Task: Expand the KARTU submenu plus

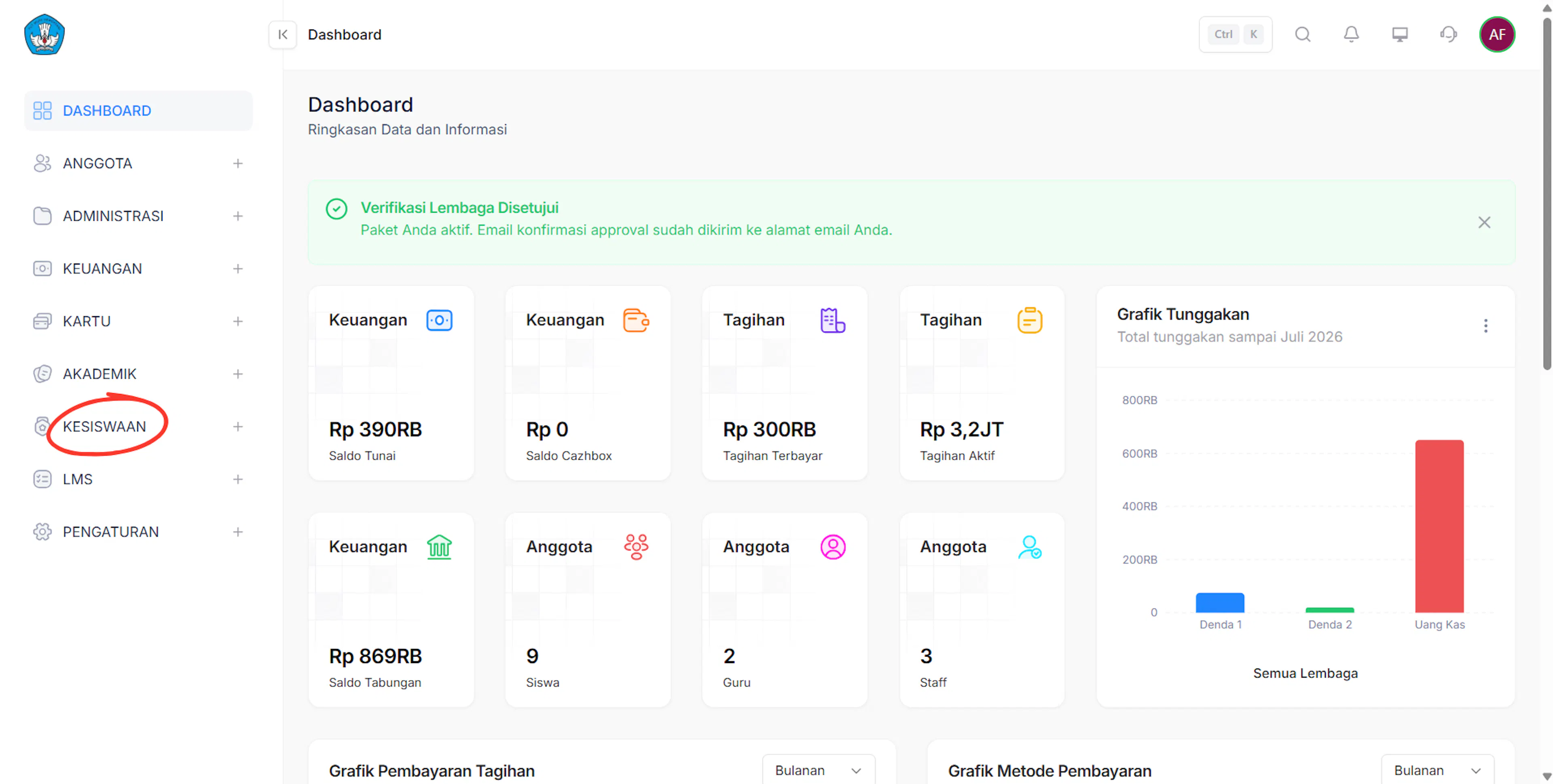Action: pos(238,321)
